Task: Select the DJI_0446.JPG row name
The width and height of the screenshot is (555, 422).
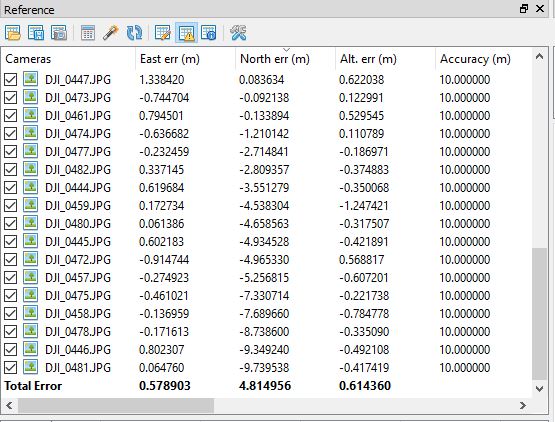Action: [x=78, y=350]
